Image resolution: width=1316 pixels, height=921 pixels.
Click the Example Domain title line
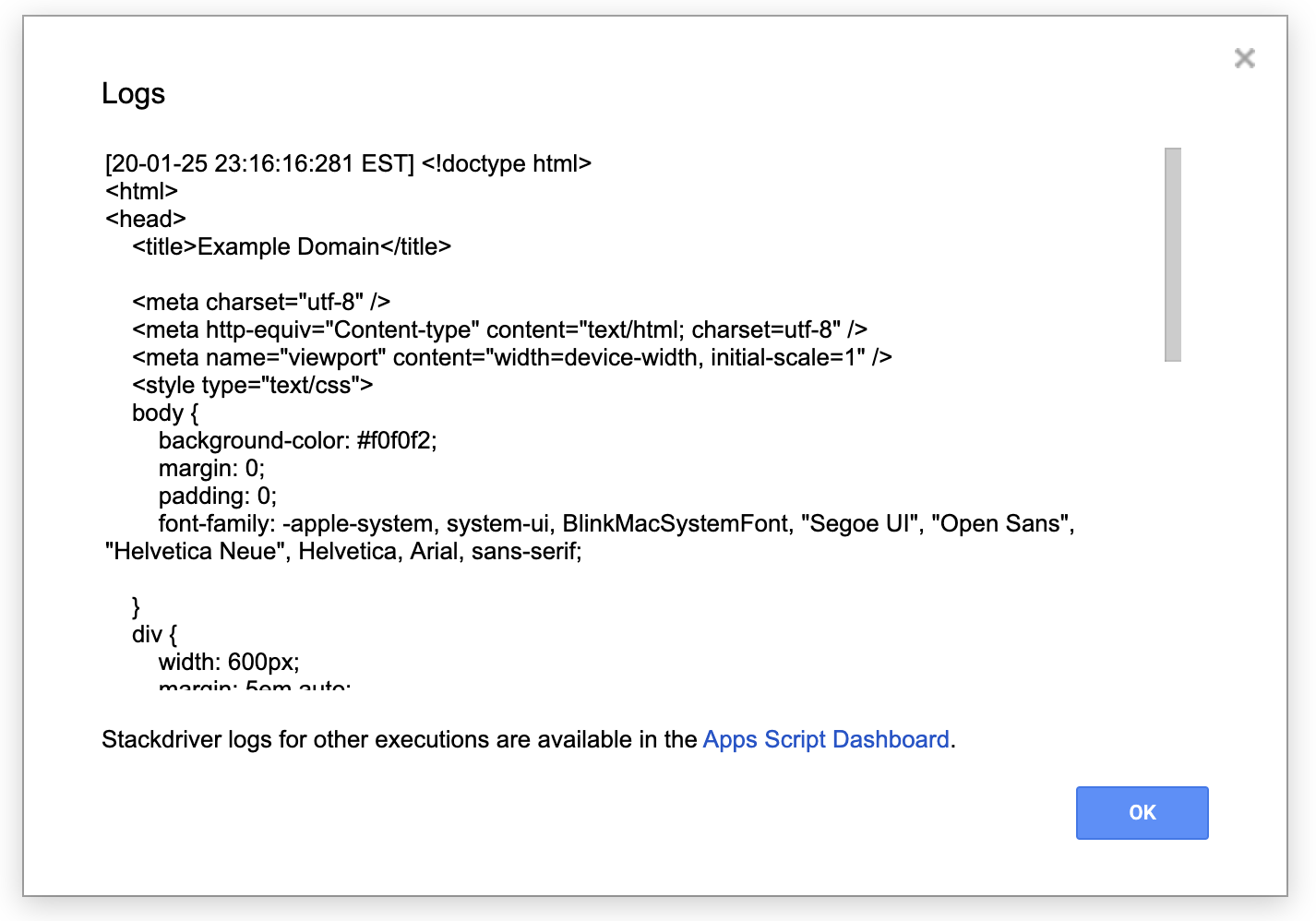coord(291,246)
